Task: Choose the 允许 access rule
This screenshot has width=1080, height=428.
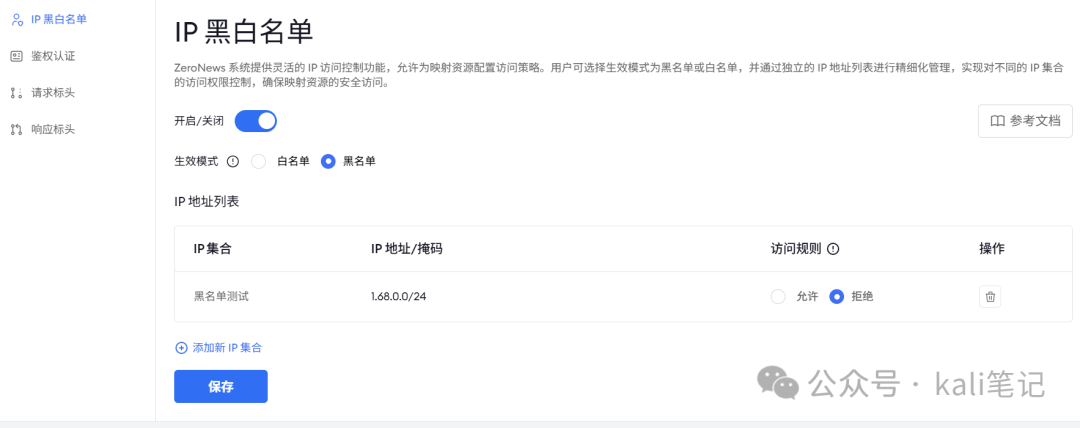Action: coord(778,297)
